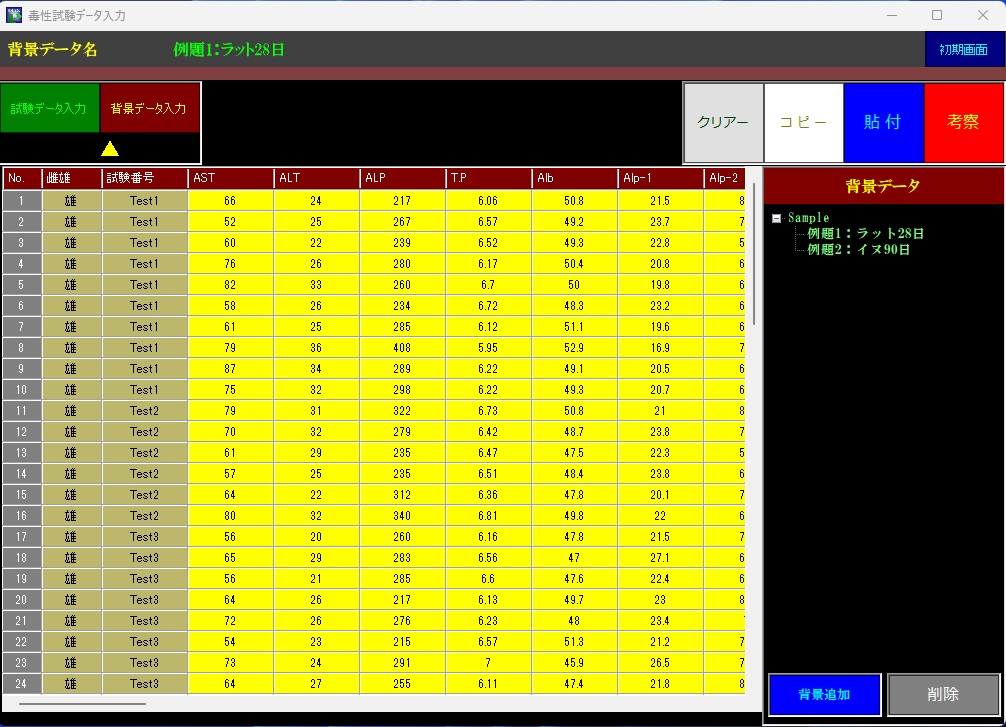Return via the 初期画面 button
Screen dimensions: 1006x727
(x=963, y=49)
